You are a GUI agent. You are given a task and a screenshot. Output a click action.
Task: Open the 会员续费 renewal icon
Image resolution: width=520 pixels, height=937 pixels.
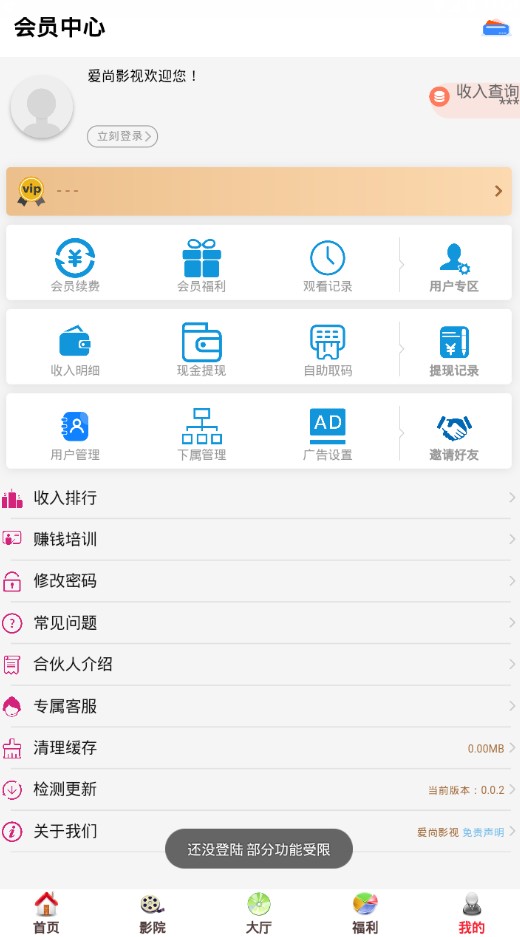[x=75, y=258]
